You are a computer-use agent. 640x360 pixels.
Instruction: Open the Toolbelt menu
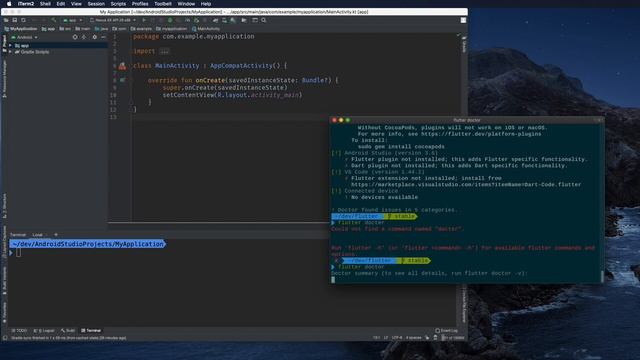click(163, 4)
